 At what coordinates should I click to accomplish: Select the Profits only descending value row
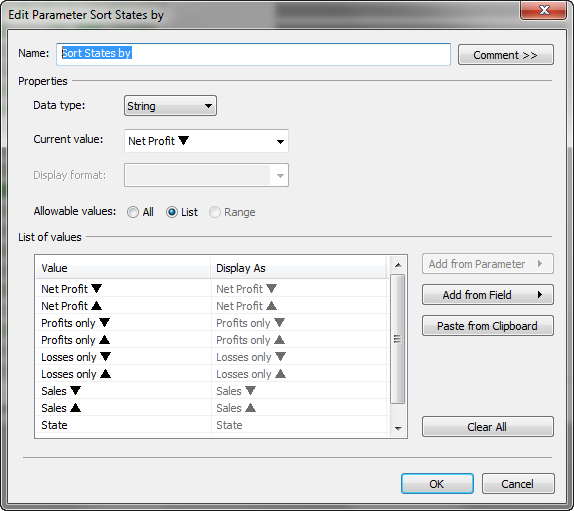(x=211, y=323)
